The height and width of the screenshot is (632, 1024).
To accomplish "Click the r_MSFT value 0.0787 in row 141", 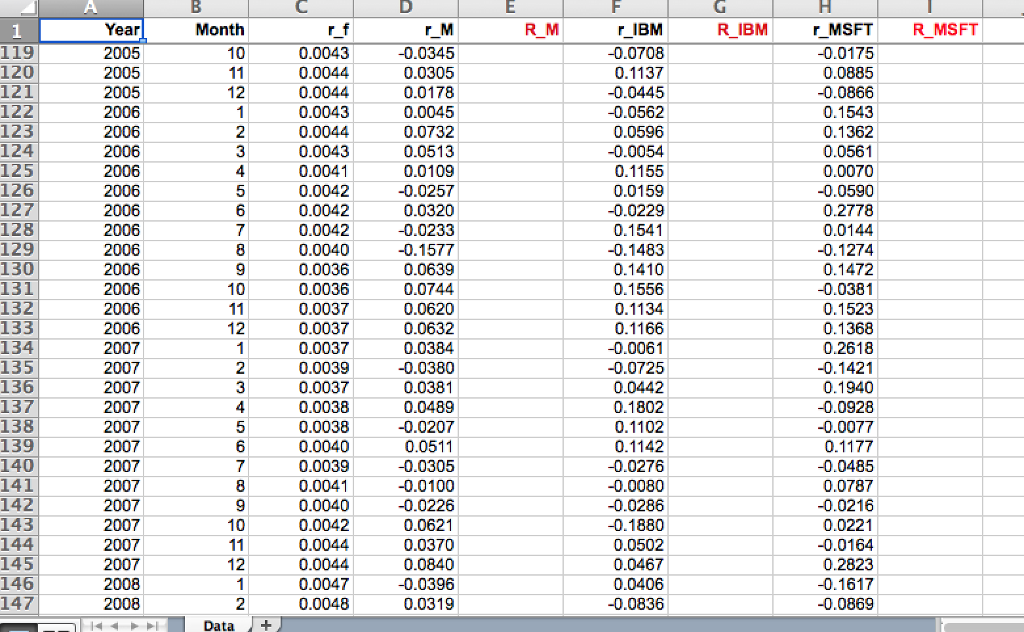I will pyautogui.click(x=848, y=486).
